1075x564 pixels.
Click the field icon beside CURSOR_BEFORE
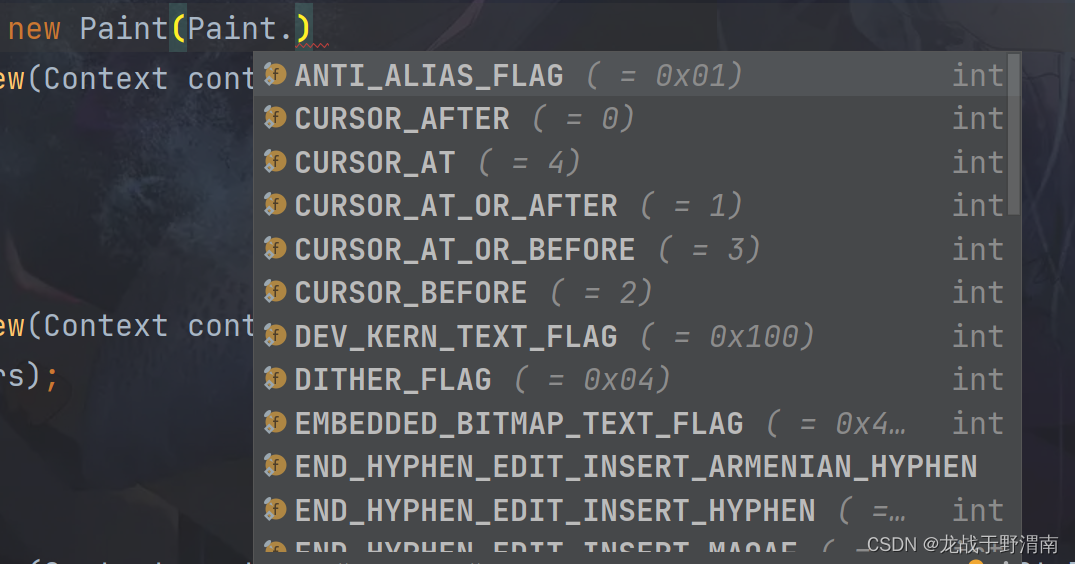275,292
